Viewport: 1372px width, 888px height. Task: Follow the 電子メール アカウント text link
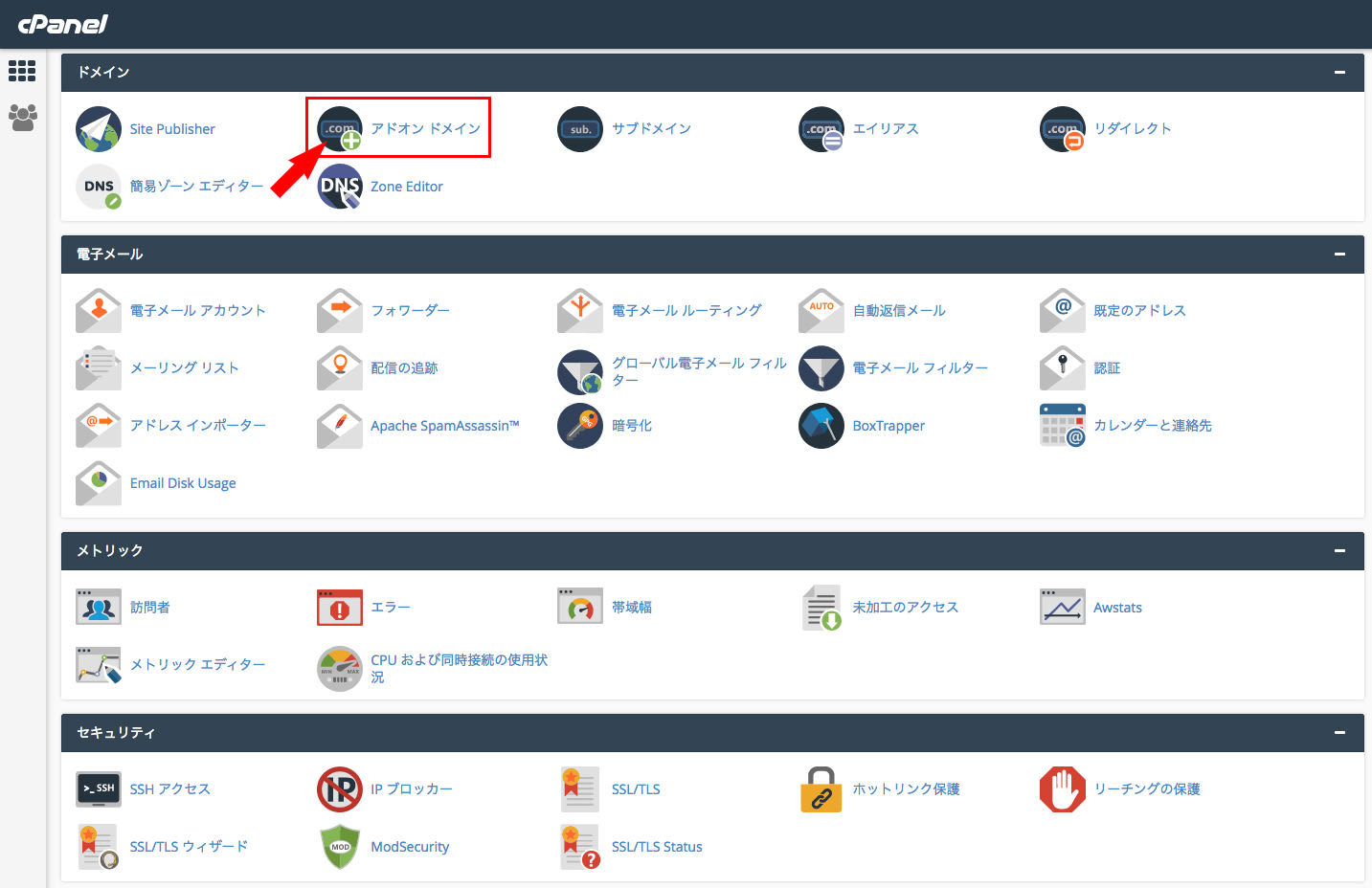(x=198, y=311)
